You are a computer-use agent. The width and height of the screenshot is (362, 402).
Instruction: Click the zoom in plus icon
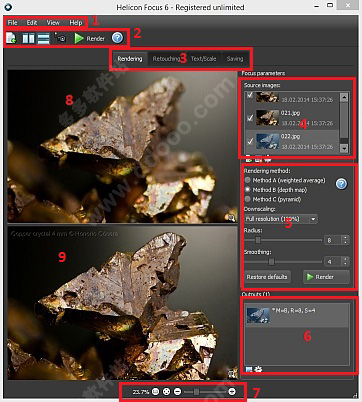232,392
